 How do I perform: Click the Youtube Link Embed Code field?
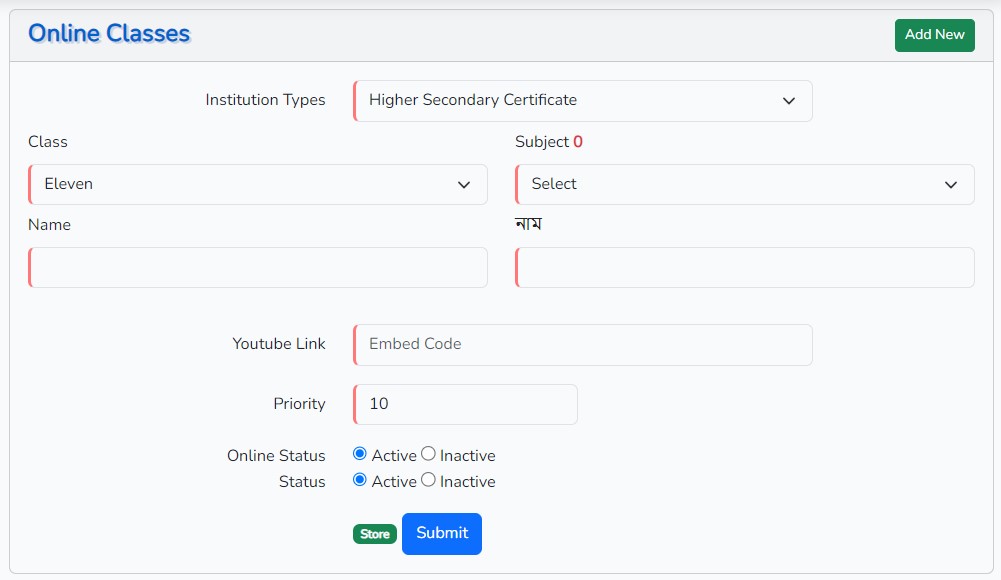582,345
